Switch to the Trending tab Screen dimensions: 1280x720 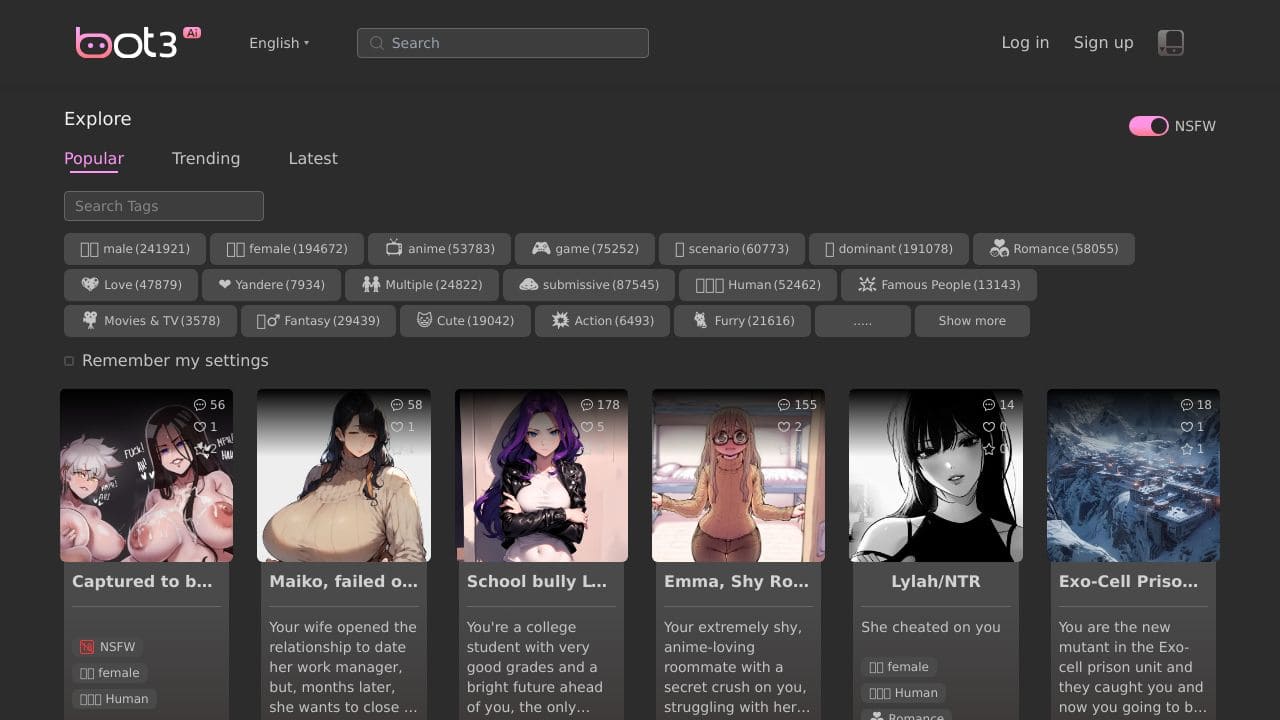(206, 158)
